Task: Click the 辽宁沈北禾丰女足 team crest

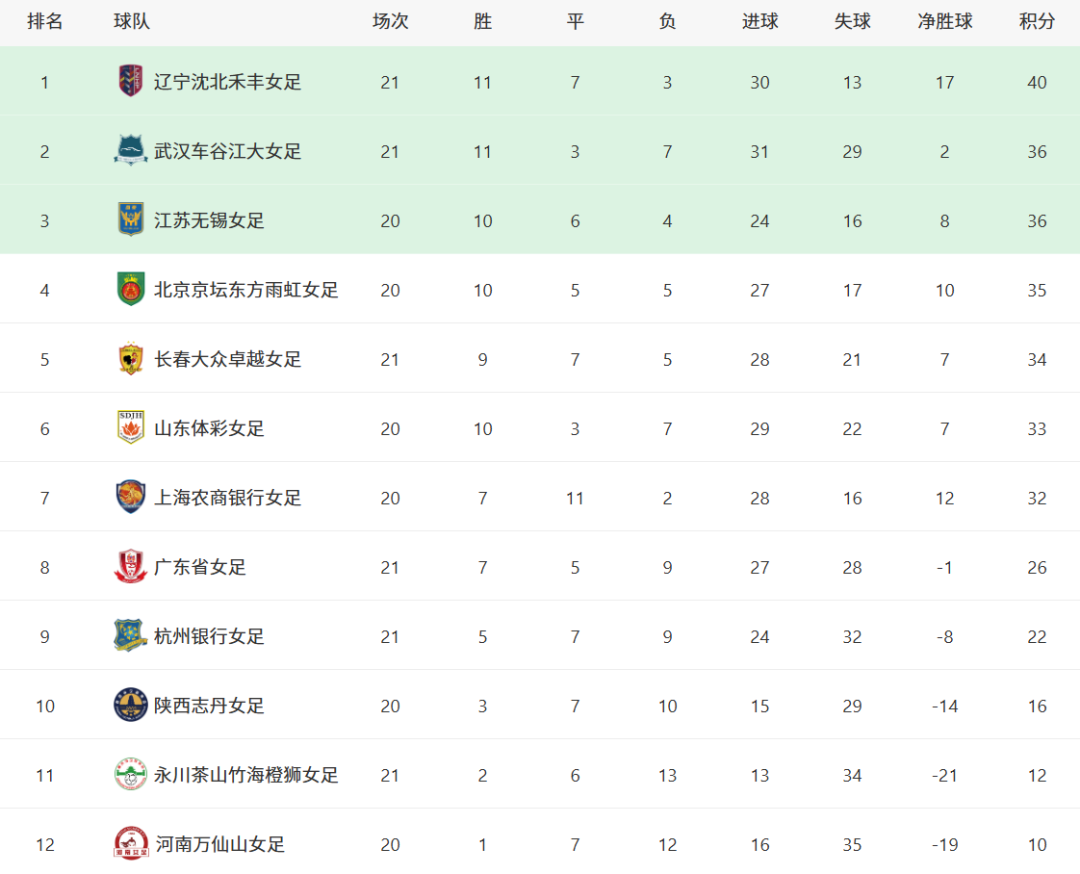Action: (x=130, y=81)
